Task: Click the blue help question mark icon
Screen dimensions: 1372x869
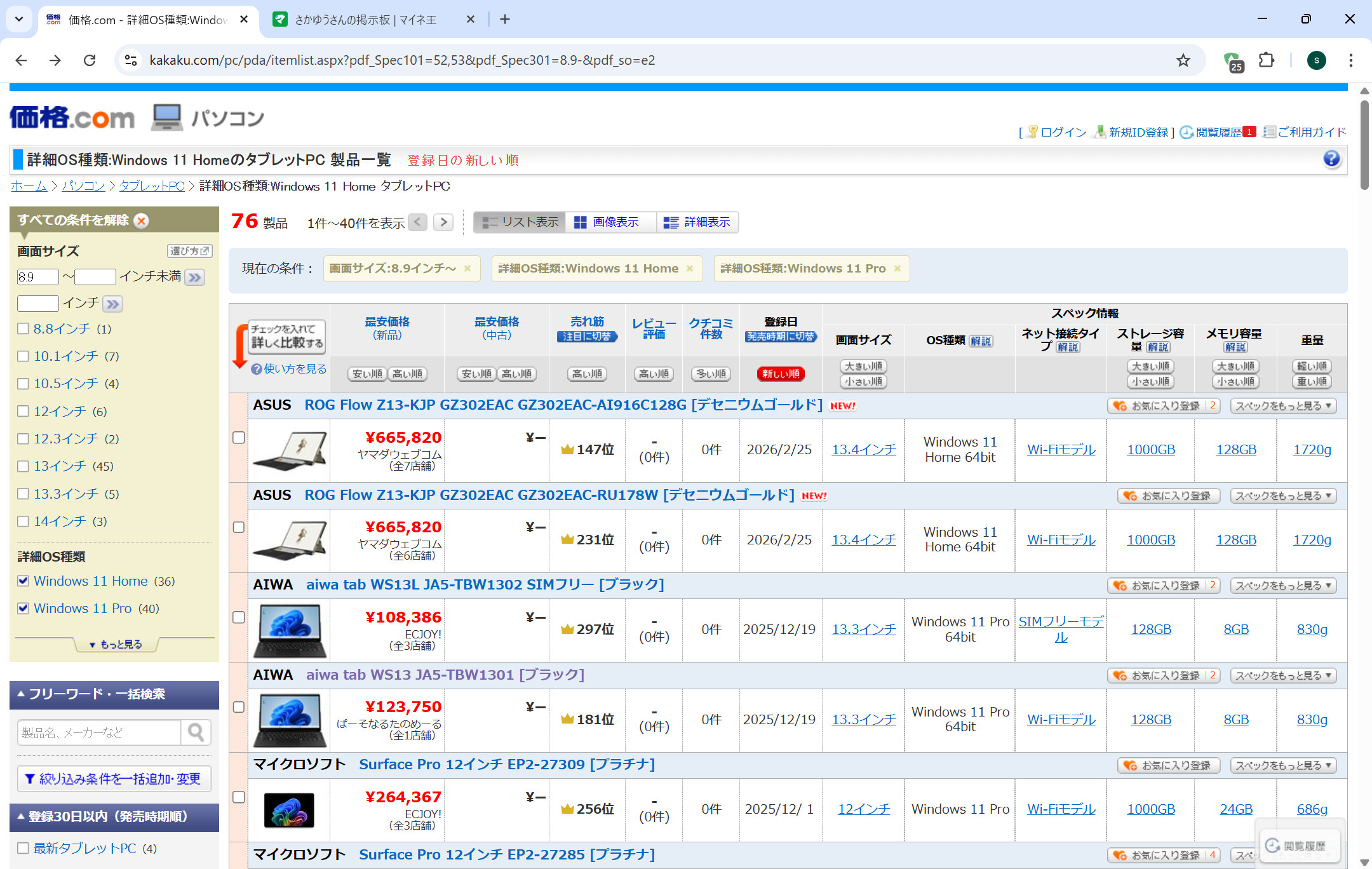Action: (x=1331, y=159)
